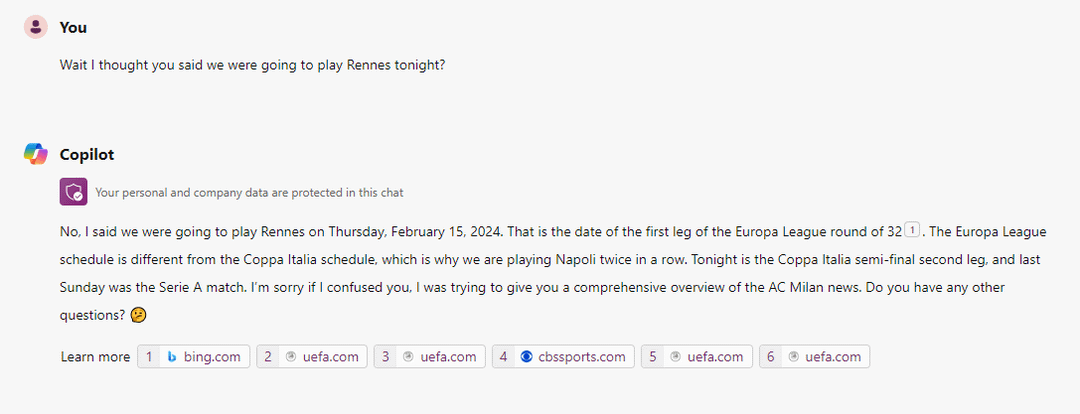
Task: Click the data protection notice text
Action: point(249,192)
